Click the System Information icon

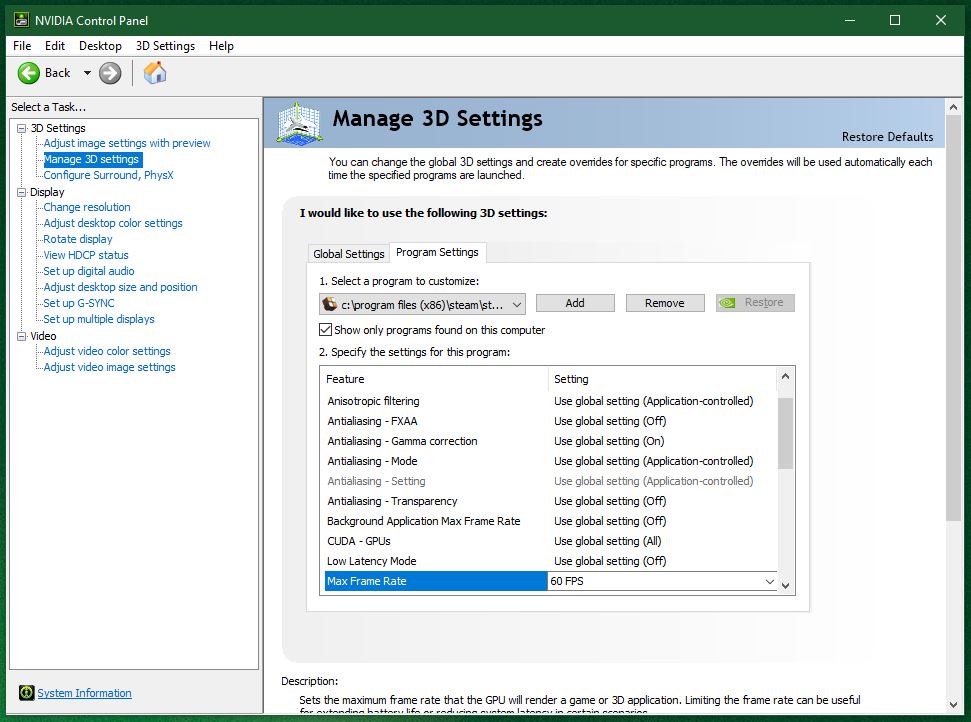[x=26, y=693]
